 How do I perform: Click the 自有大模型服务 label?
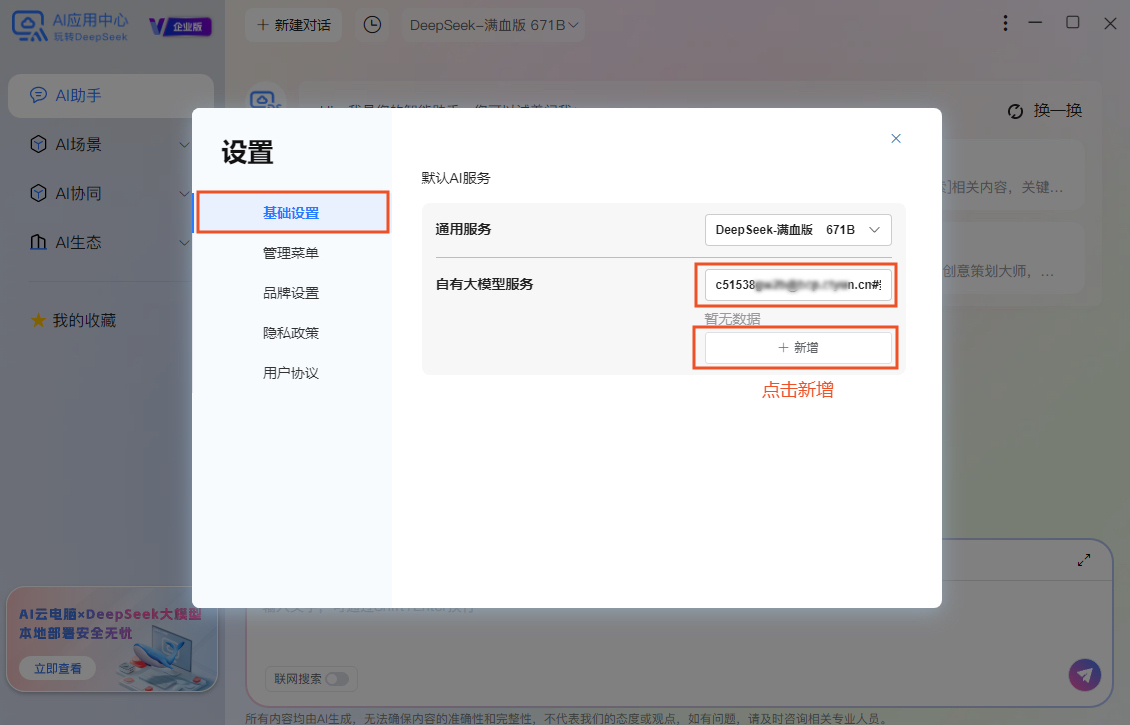(x=484, y=284)
